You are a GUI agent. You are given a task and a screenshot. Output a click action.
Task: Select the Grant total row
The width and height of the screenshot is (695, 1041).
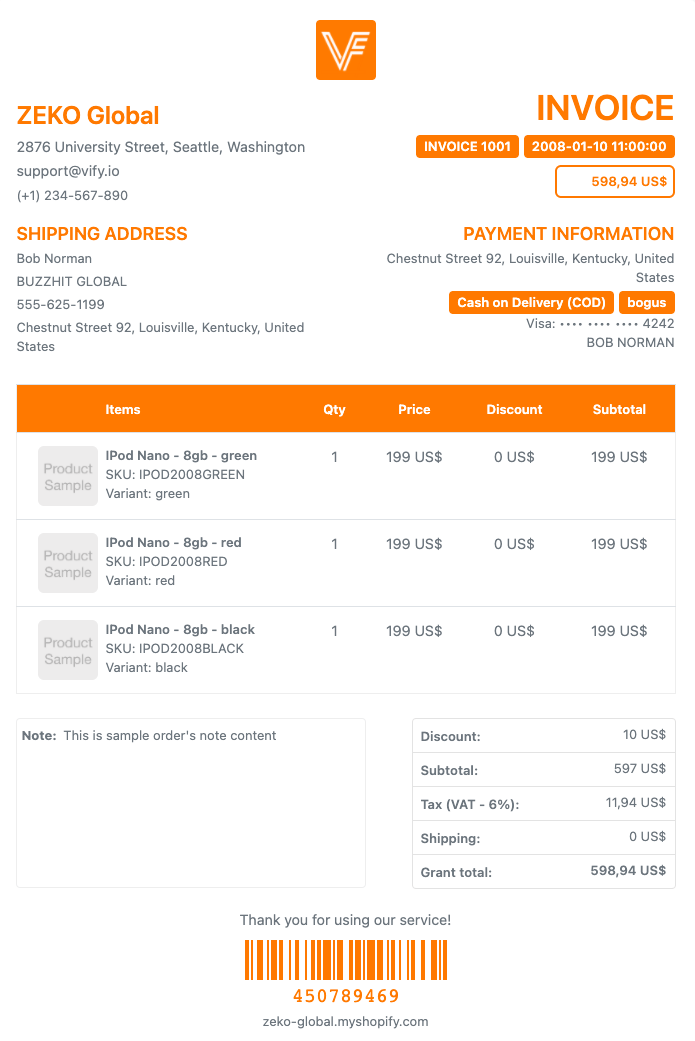pyautogui.click(x=543, y=871)
